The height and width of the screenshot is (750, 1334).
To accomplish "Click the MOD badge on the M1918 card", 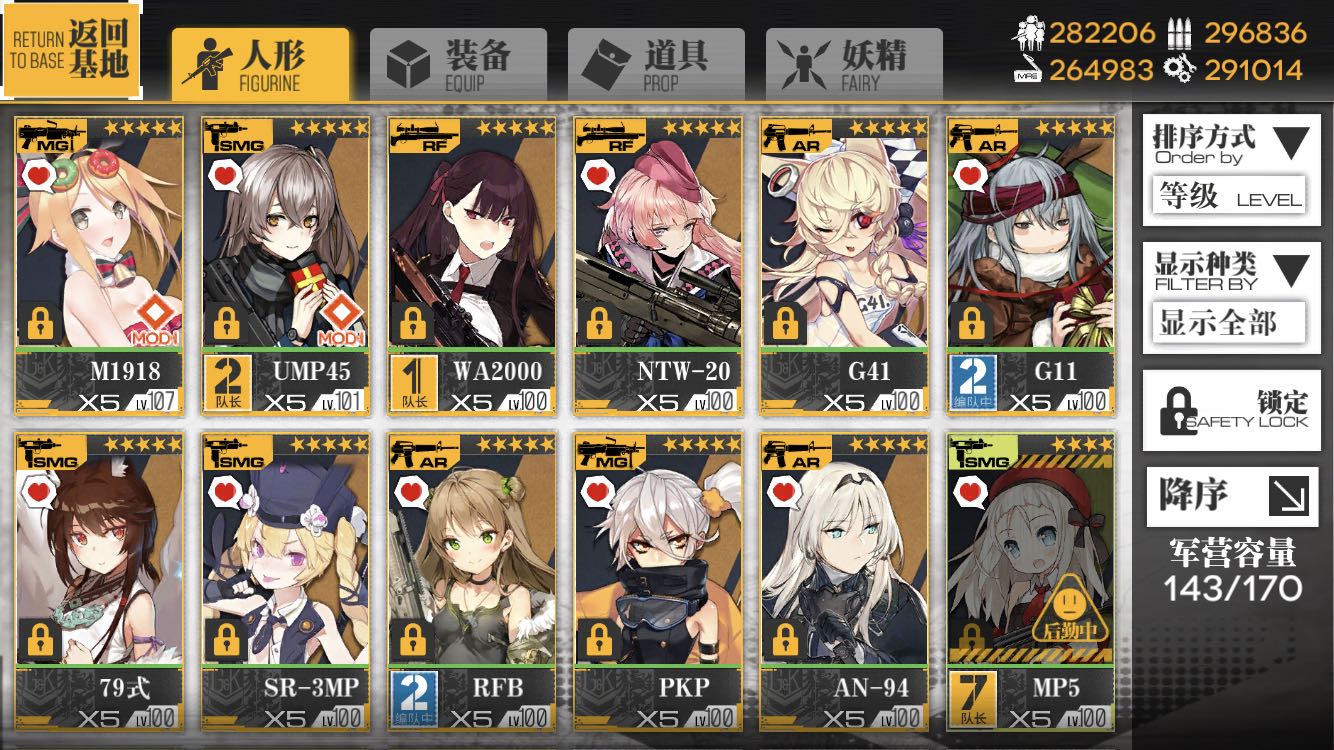I will (x=156, y=321).
